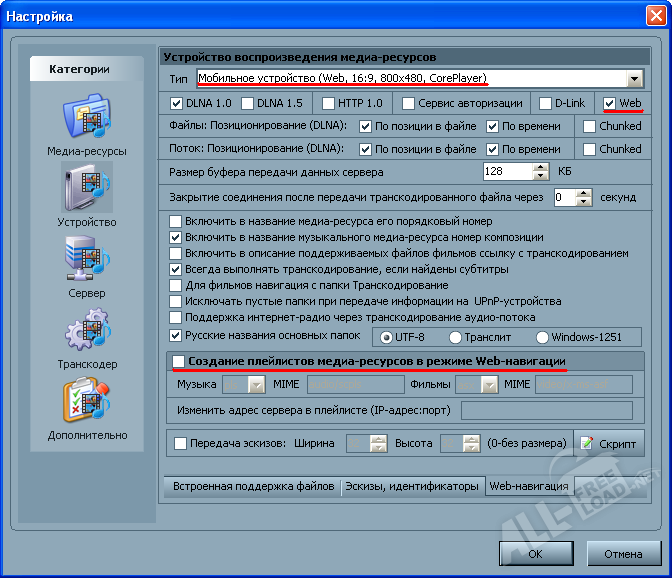This screenshot has height=578, width=672.
Task: Open the Медиа-ресурсы category icon
Action: click(x=86, y=117)
